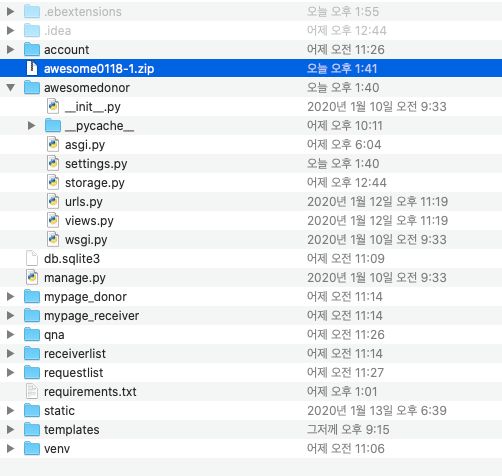
Task: Select the manage.py file name
Action: tap(75, 278)
